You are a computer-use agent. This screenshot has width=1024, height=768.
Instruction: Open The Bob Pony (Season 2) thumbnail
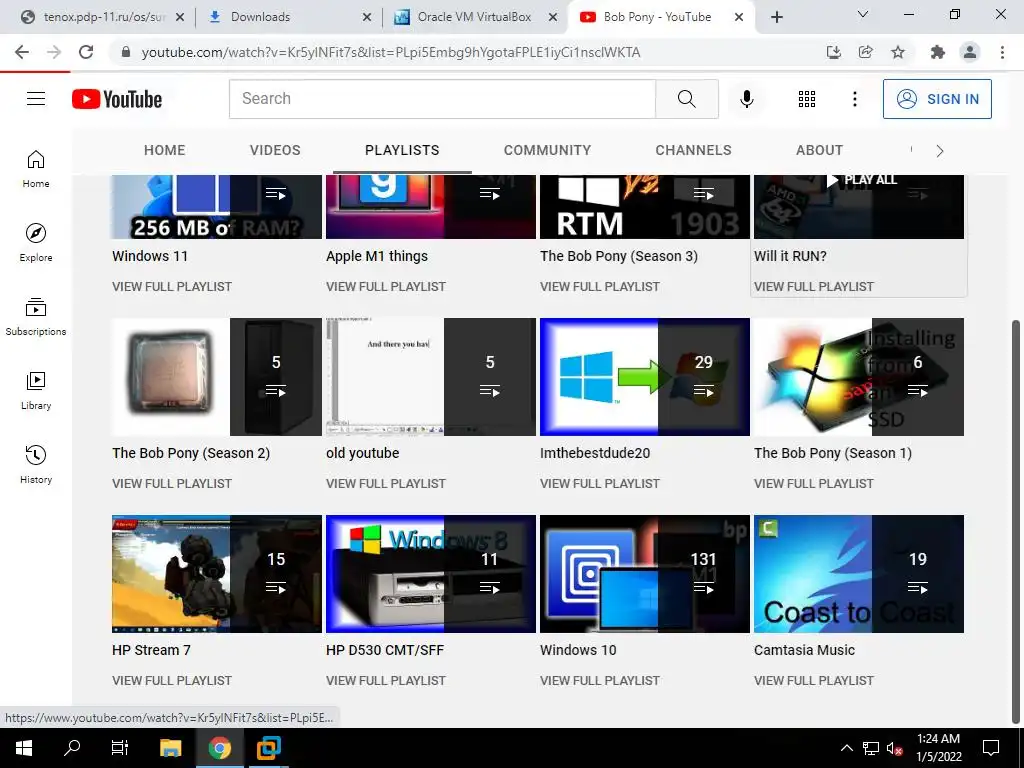[217, 377]
